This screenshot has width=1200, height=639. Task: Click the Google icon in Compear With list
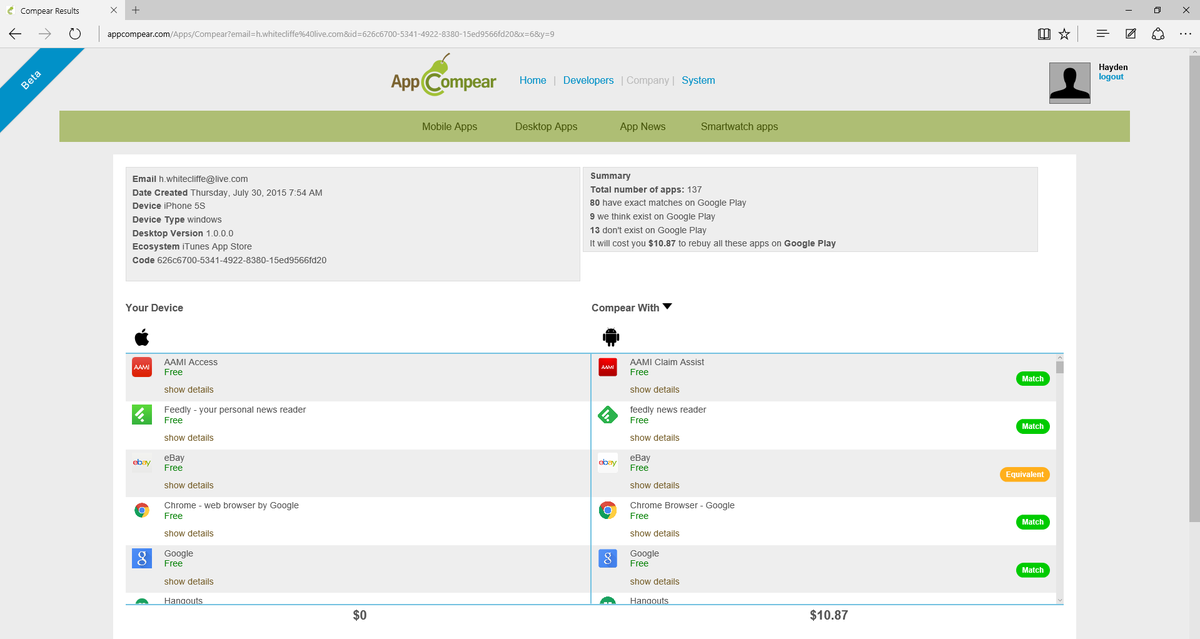608,558
